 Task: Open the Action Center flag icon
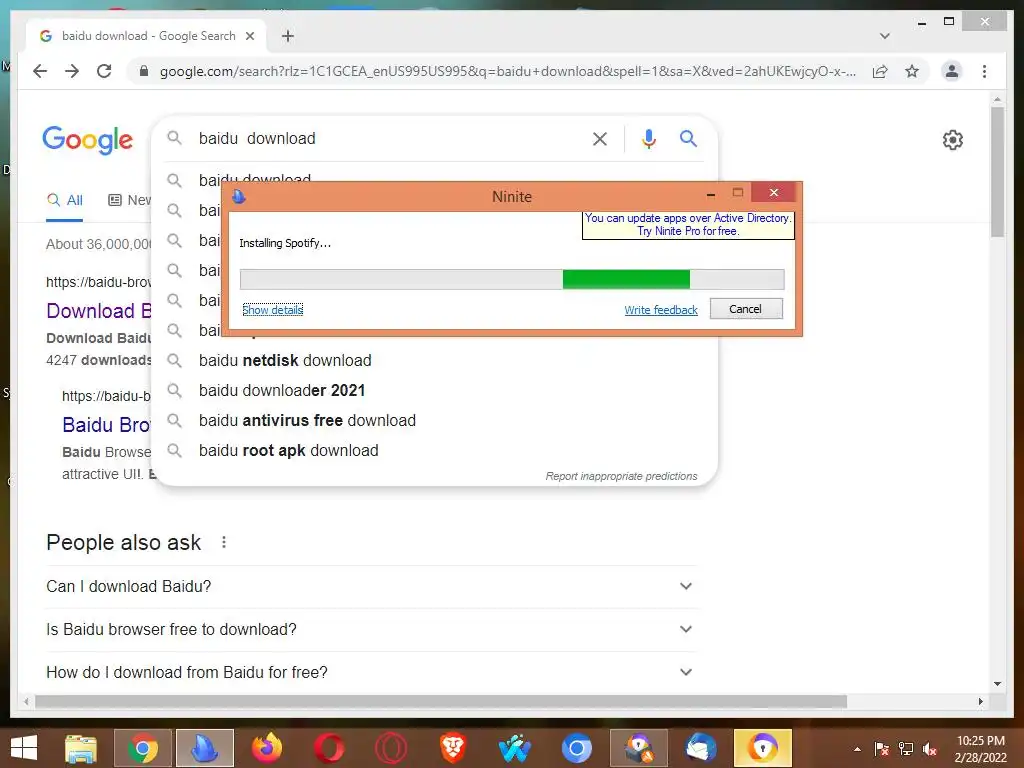click(882, 749)
